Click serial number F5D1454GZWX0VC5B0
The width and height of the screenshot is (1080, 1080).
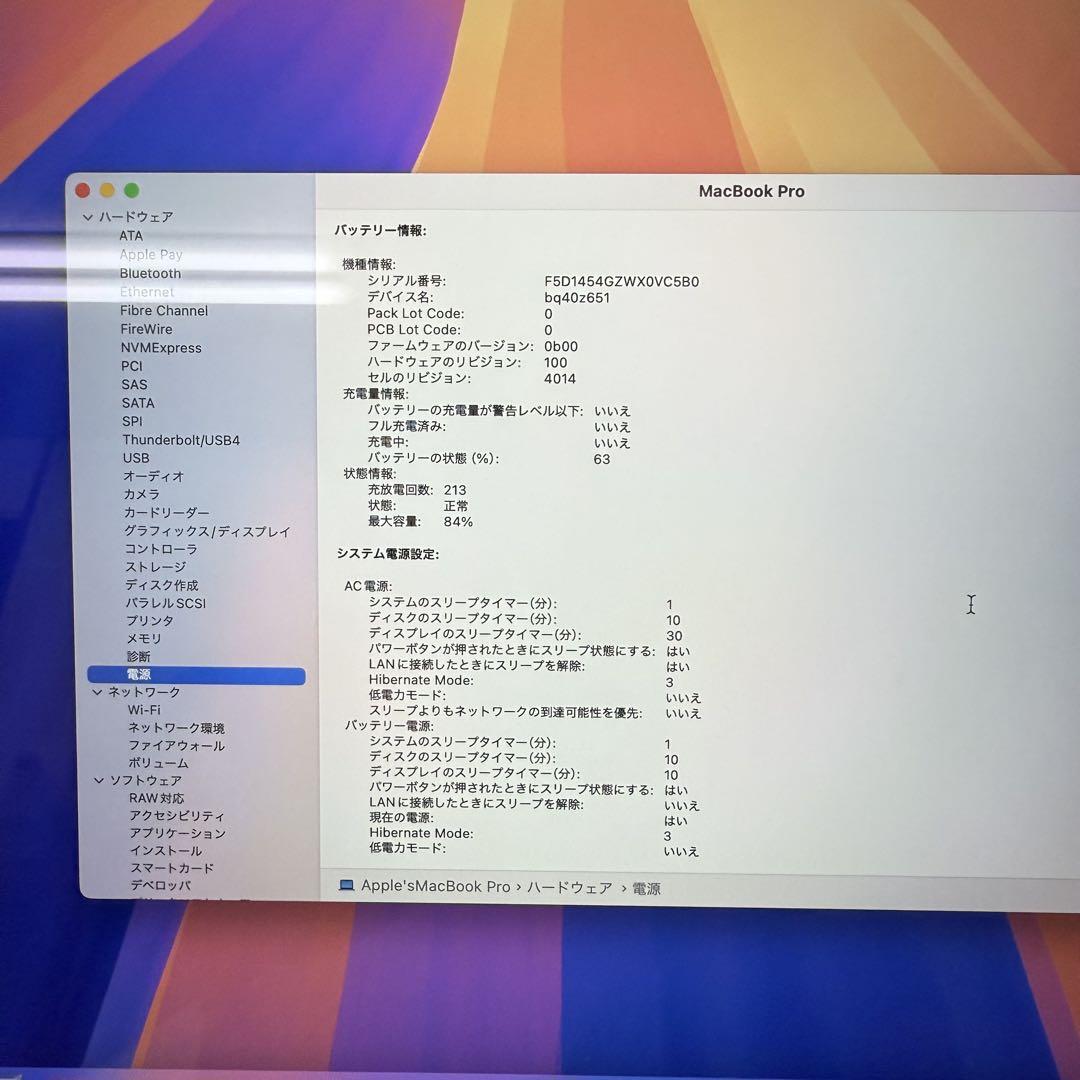pos(621,282)
